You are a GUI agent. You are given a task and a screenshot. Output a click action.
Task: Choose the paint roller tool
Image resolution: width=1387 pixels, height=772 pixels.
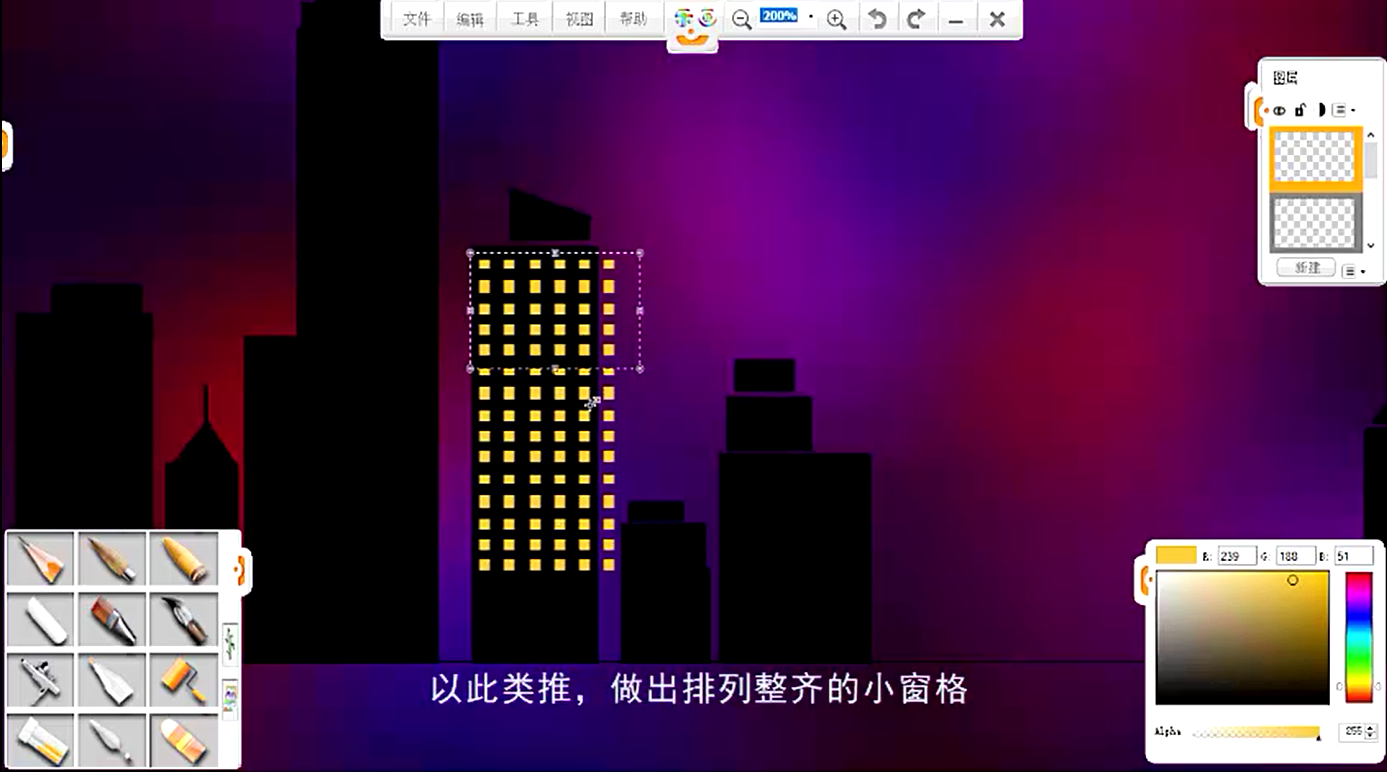184,680
